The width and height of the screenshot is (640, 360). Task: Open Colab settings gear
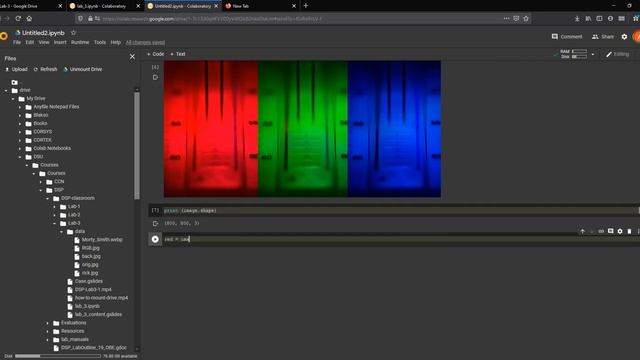pos(624,37)
